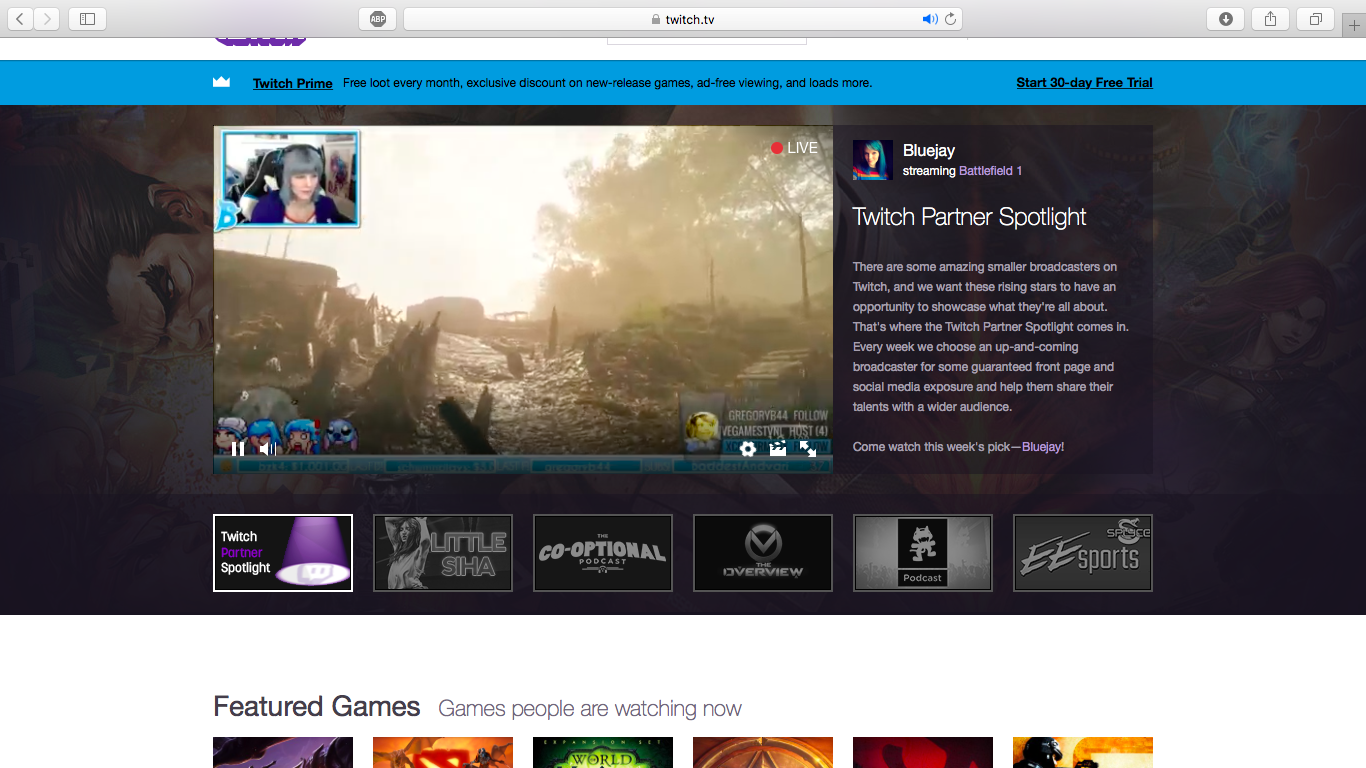1366x768 pixels.
Task: Mute the stream volume
Action: [267, 449]
